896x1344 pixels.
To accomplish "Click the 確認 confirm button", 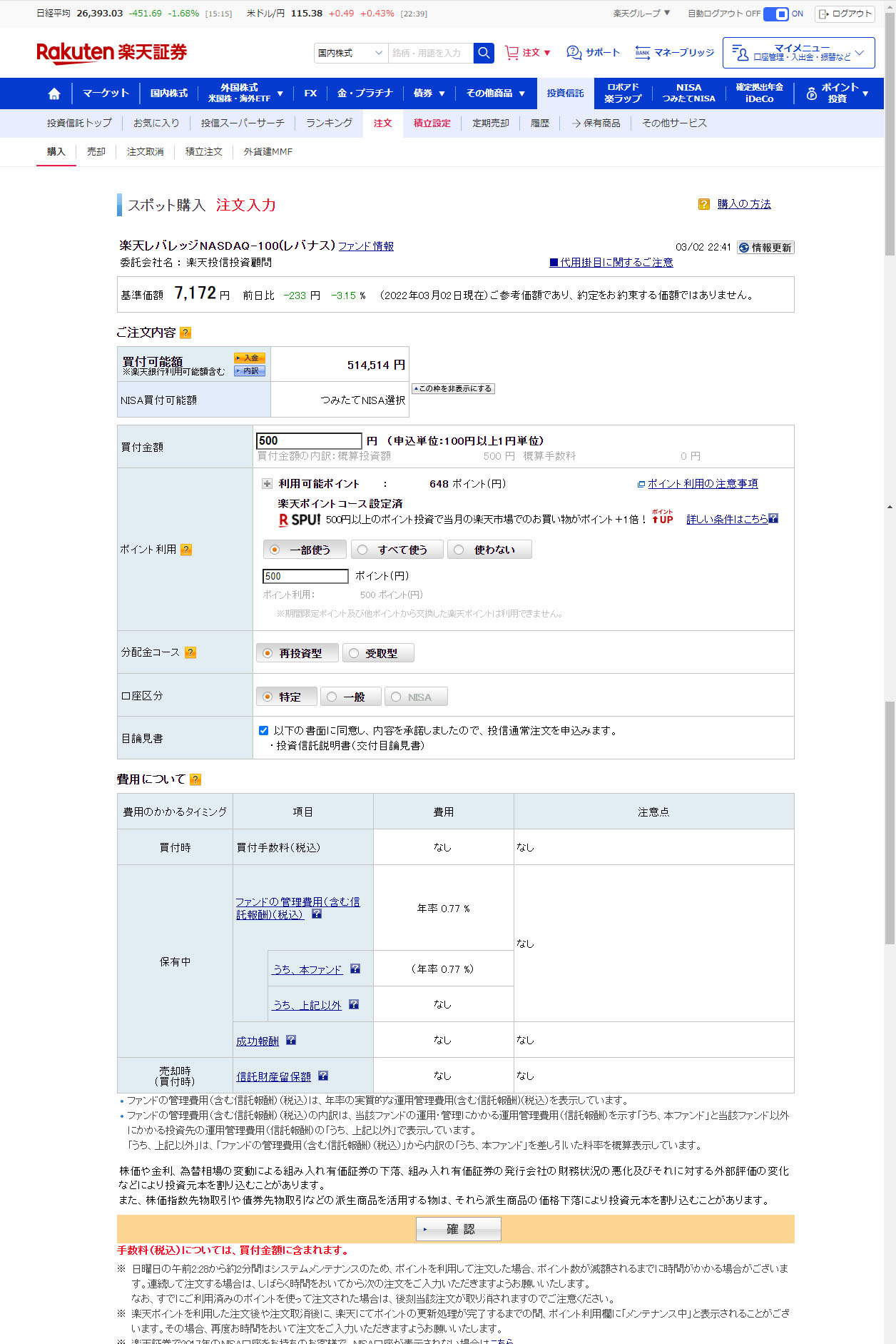I will (x=458, y=1229).
